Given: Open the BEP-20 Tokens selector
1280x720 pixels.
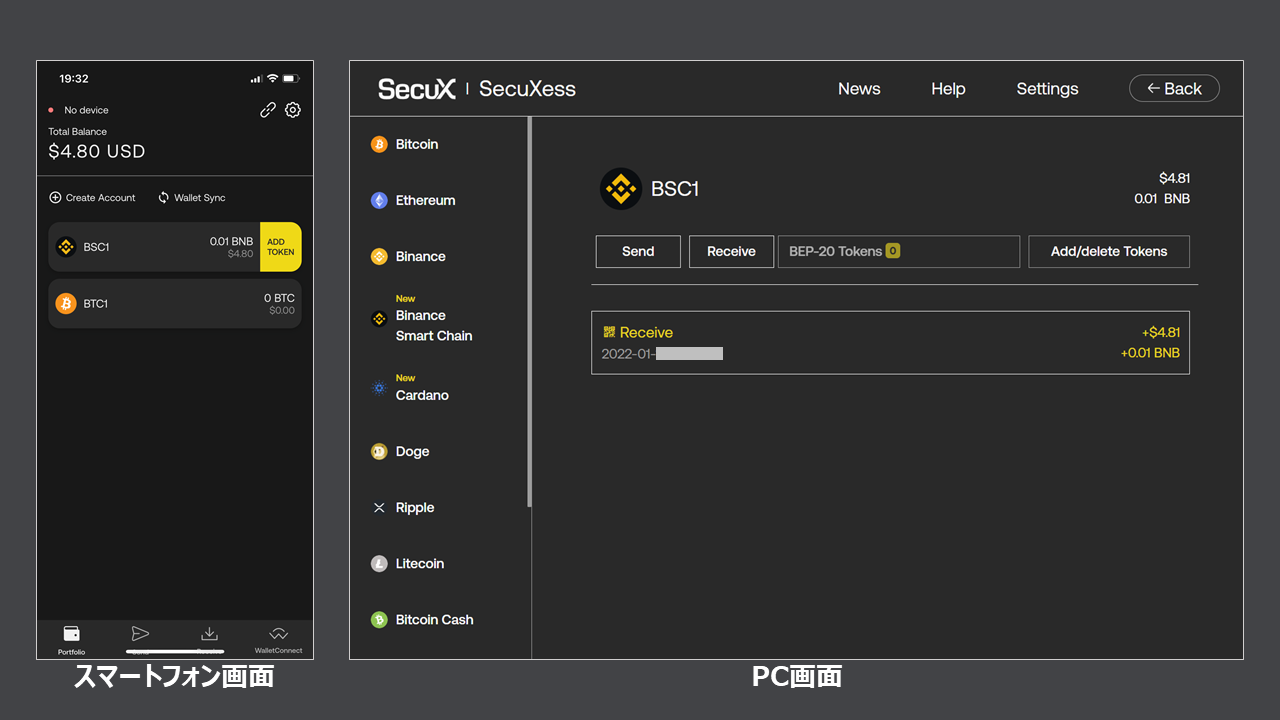Looking at the screenshot, I should 899,251.
